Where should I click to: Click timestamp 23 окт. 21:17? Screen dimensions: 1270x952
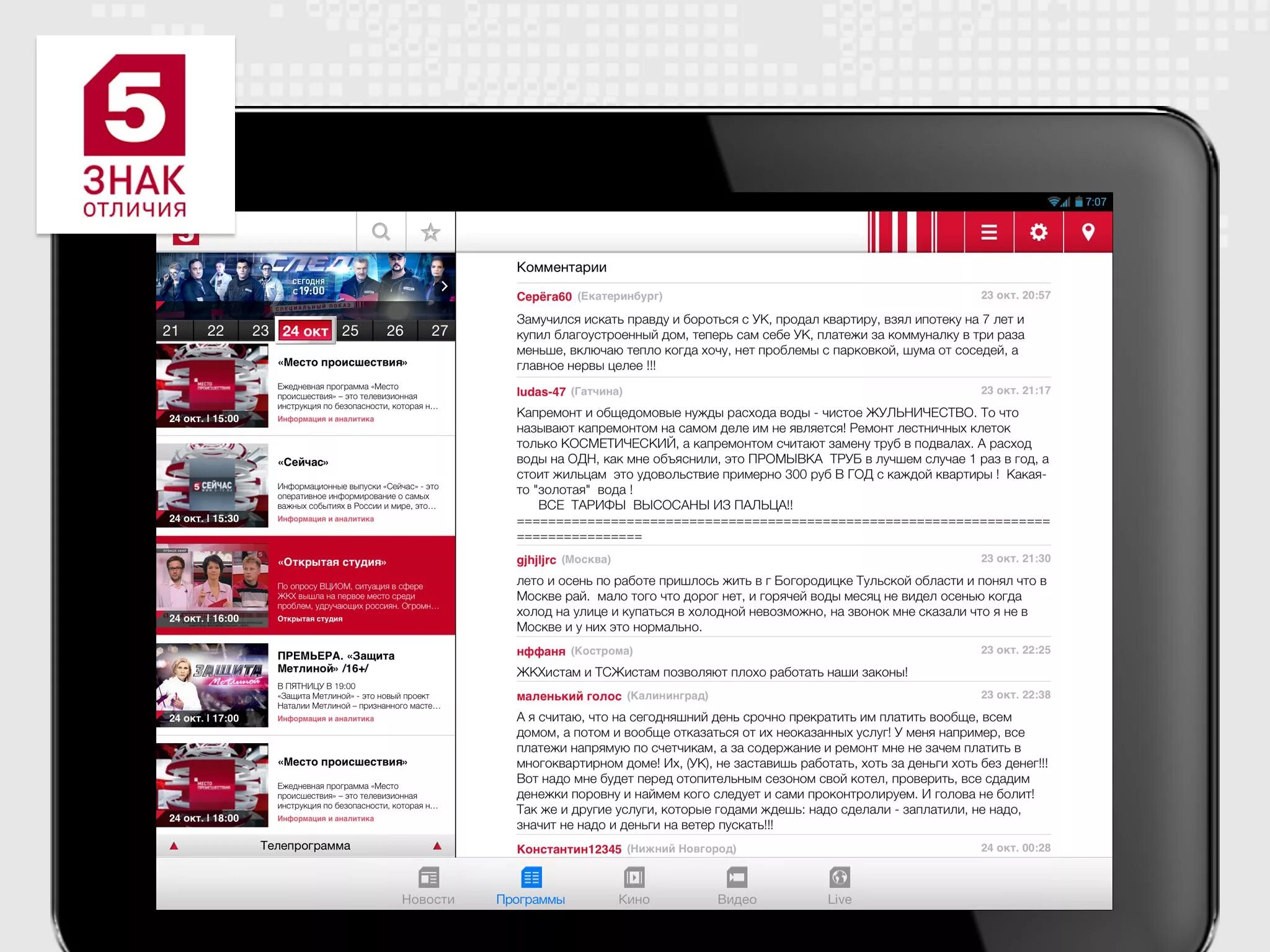pos(1016,390)
